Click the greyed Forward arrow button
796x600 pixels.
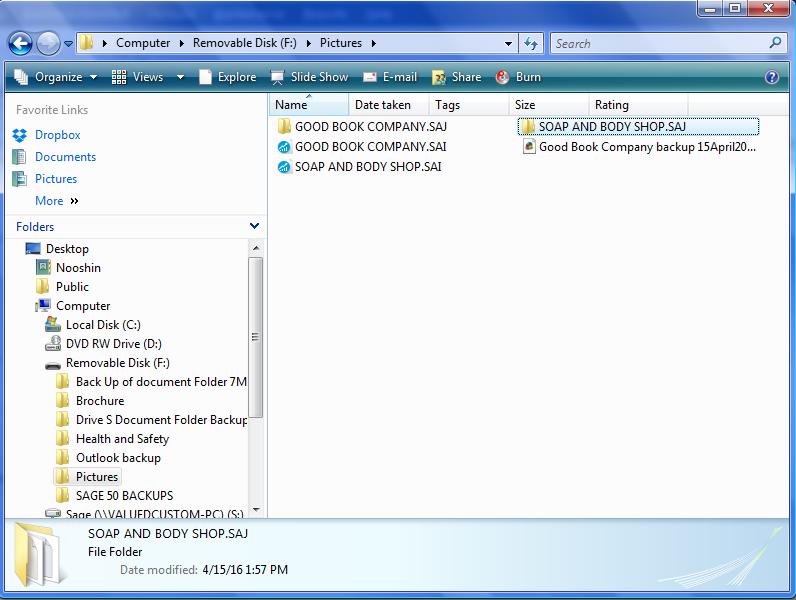(x=49, y=44)
